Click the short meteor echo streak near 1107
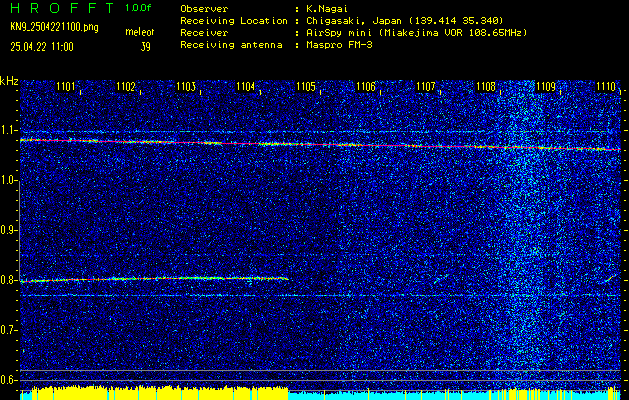This screenshot has height=400, width=629. pyautogui.click(x=441, y=278)
